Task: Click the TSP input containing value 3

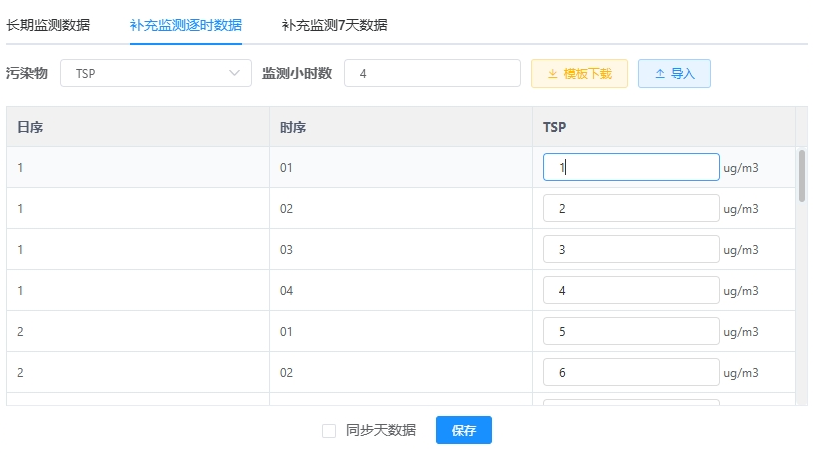Action: point(631,249)
